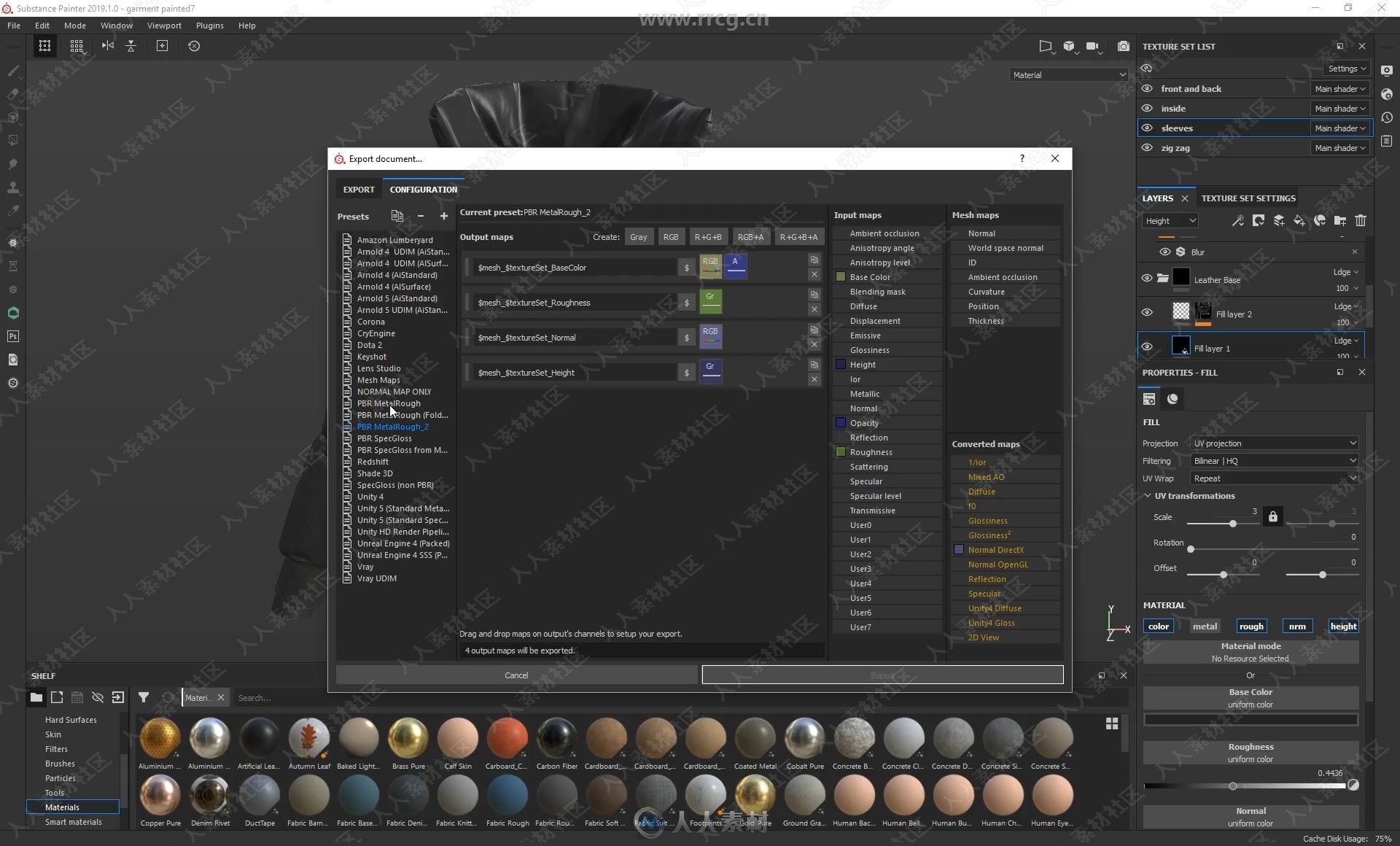Delete the Height output map row

pos(814,379)
